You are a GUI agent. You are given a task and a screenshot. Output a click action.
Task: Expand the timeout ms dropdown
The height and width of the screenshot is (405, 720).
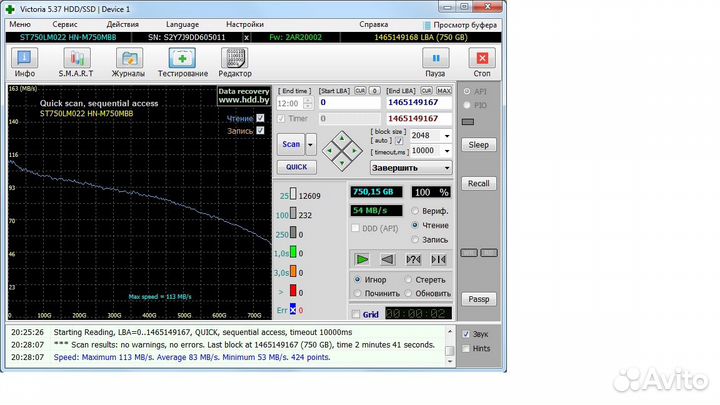[447, 150]
